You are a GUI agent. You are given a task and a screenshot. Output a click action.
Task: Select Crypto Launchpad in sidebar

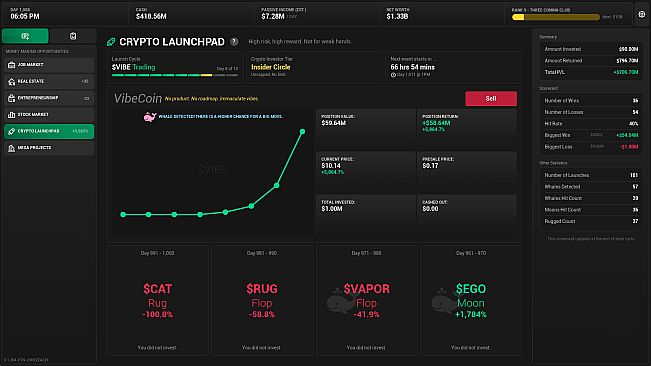[49, 131]
